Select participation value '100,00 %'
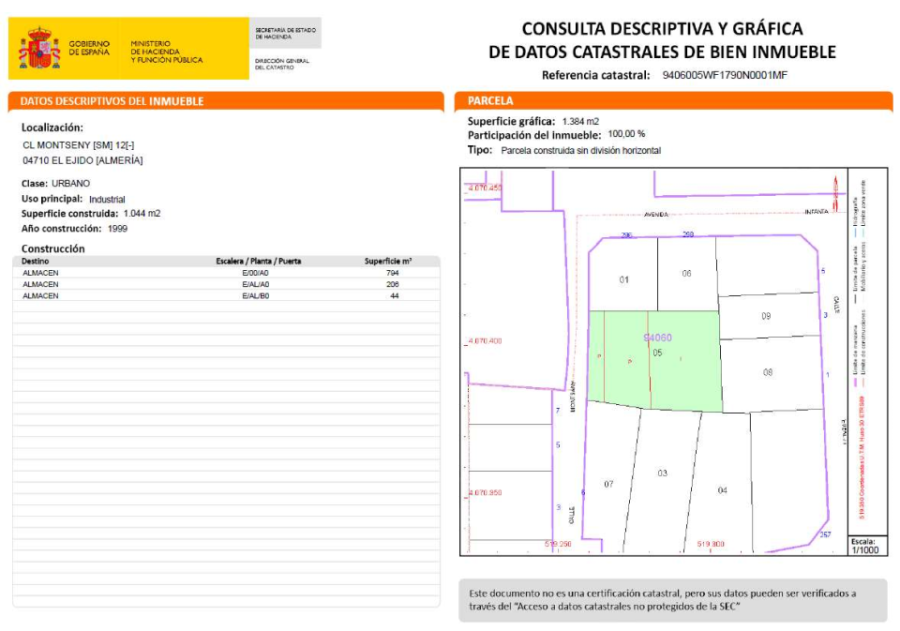Image resolution: width=900 pixels, height=631 pixels. [626, 134]
